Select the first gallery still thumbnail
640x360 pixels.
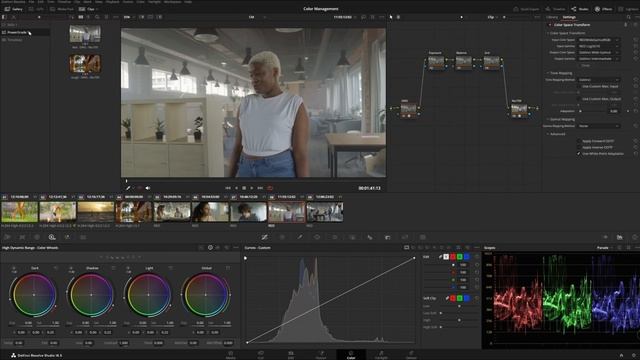pos(85,34)
